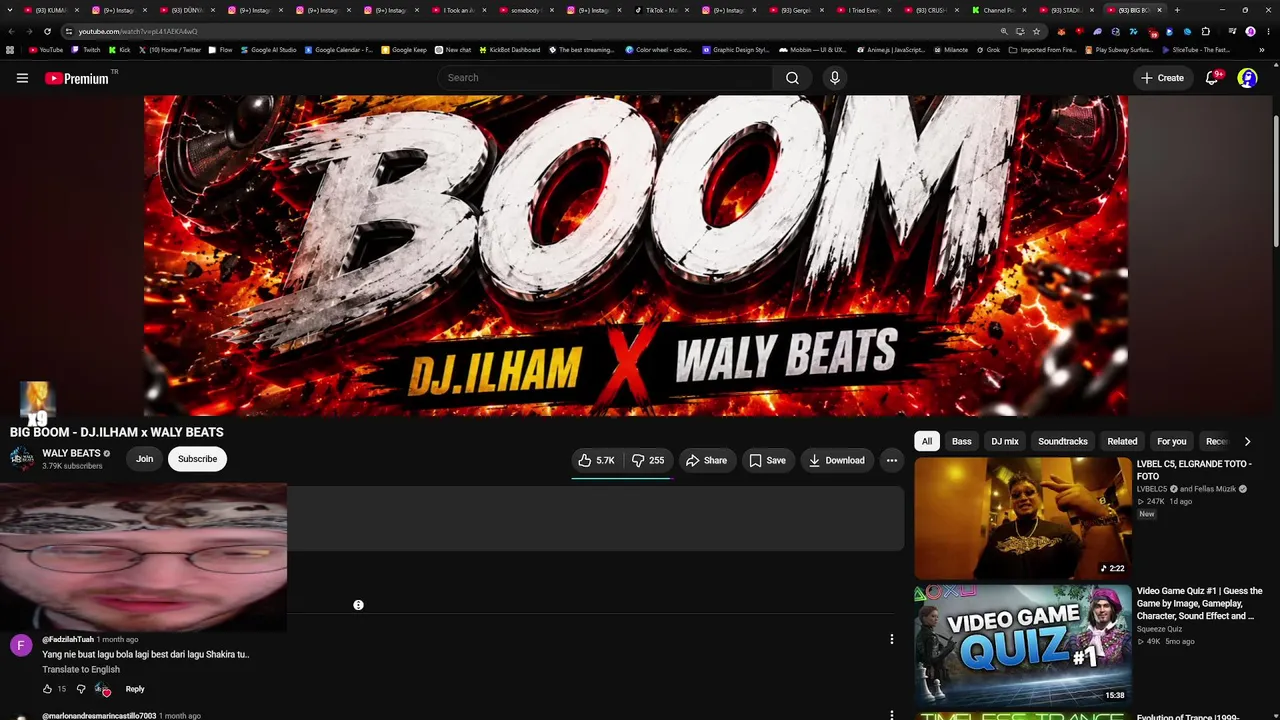This screenshot has height=720, width=1280.
Task: Select the DJ mix filter chip
Action: 1005,441
